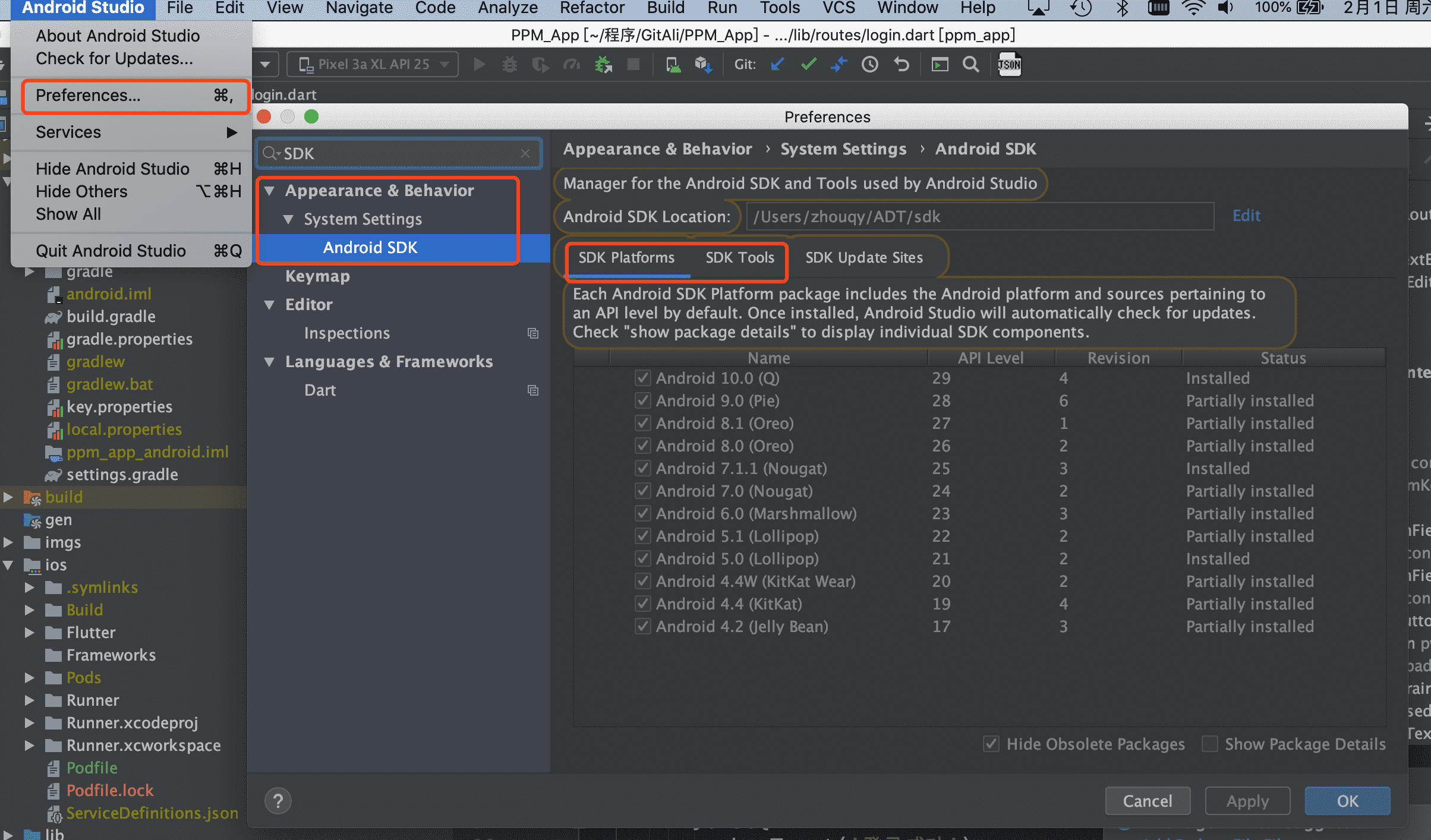Click Git compare branches arrows icon
The width and height of the screenshot is (1431, 840).
coord(839,64)
